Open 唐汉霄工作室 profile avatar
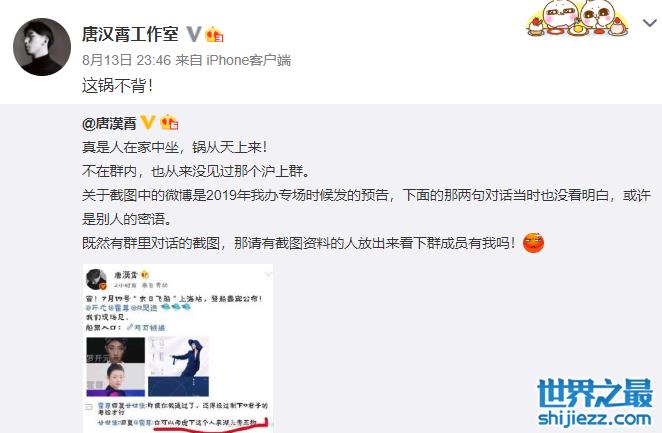 [x=42, y=47]
